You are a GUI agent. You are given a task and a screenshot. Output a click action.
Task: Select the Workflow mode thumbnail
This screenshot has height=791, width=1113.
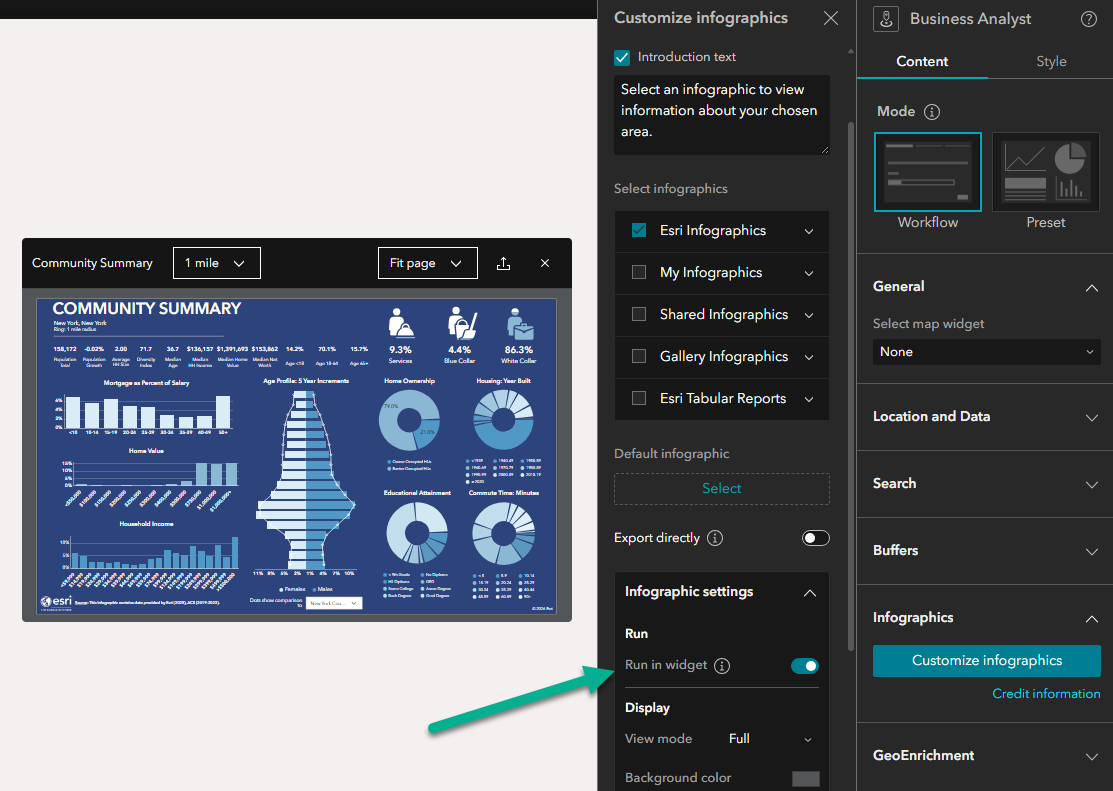tap(928, 172)
